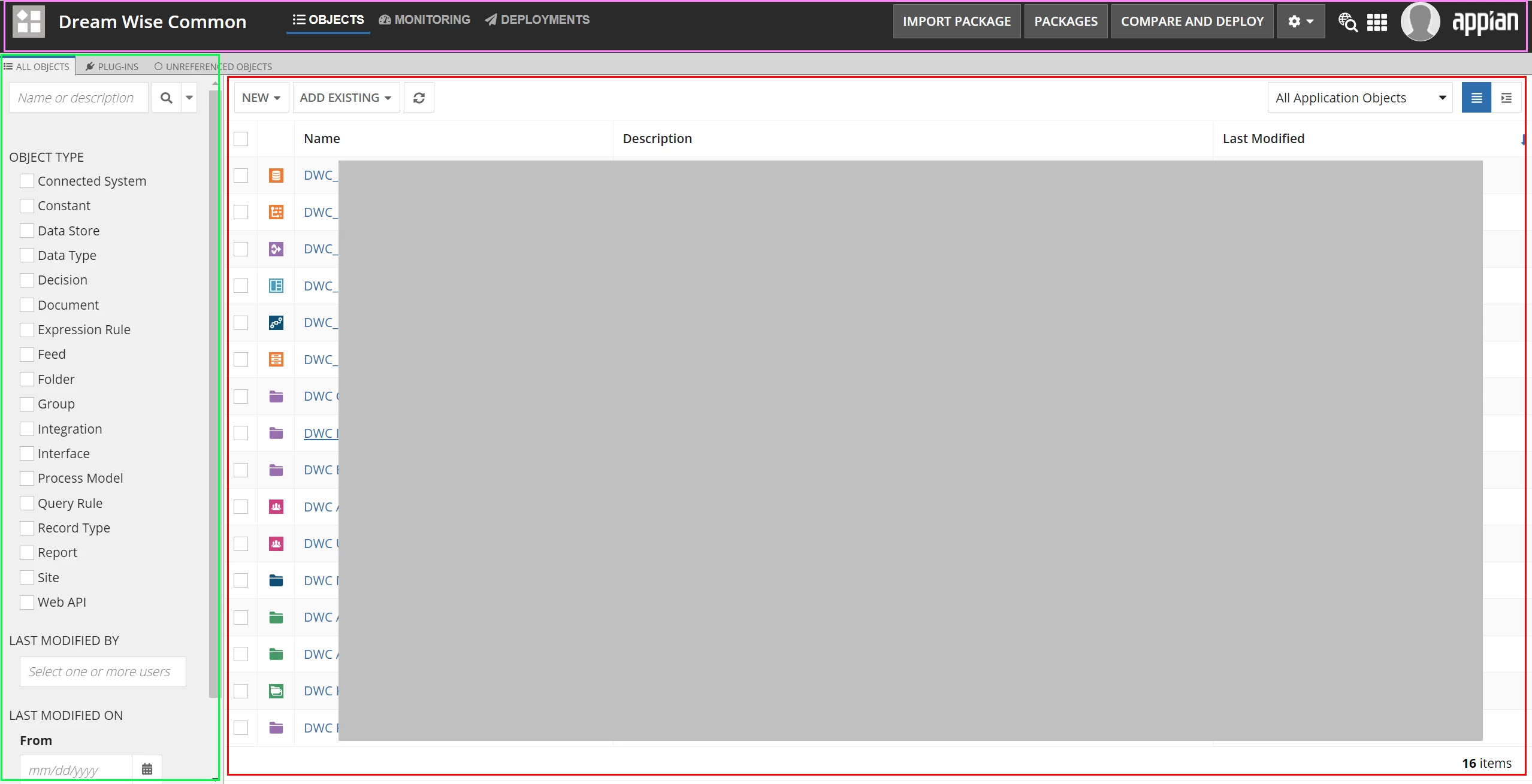Screen dimensions: 1532x784
Task: Switch to grouped tree view icon
Action: [x=1506, y=98]
